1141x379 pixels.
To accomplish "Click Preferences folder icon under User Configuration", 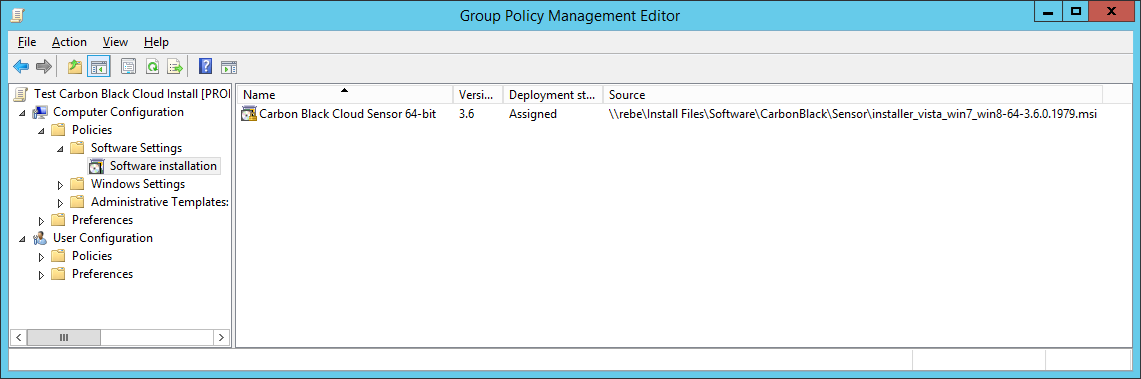I will 59,274.
